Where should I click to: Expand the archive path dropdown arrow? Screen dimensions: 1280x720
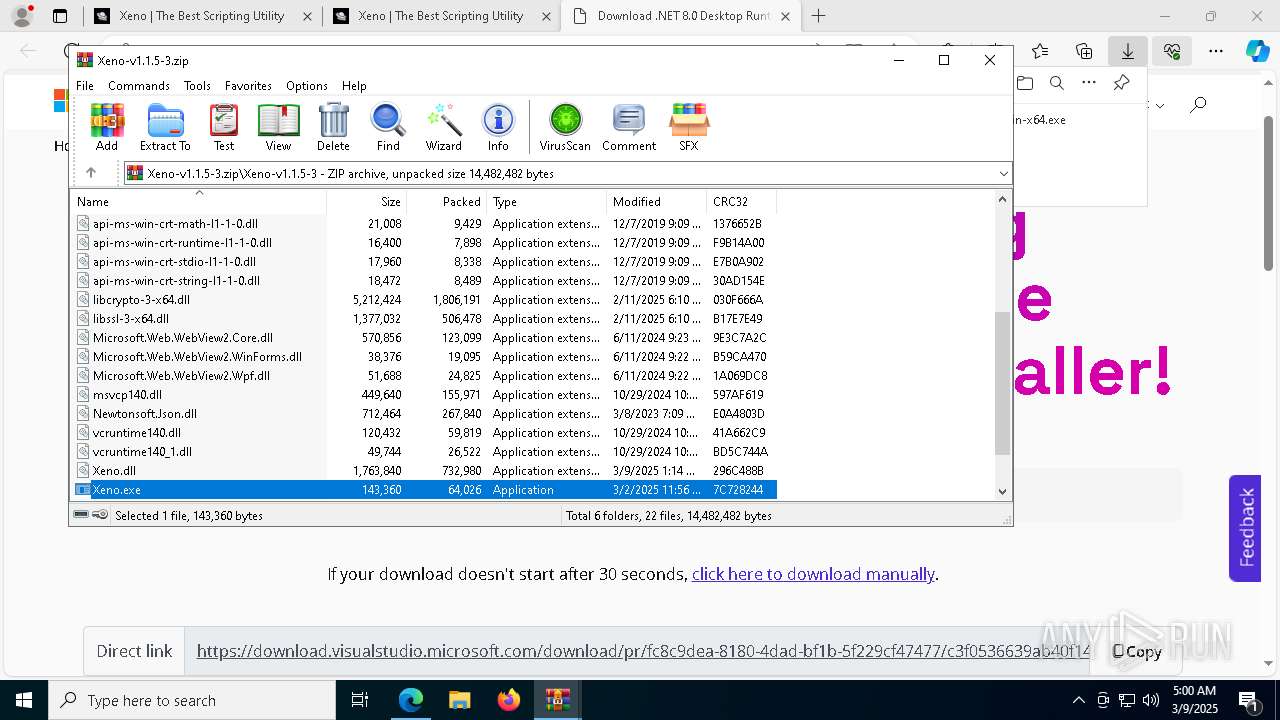[x=1003, y=173]
